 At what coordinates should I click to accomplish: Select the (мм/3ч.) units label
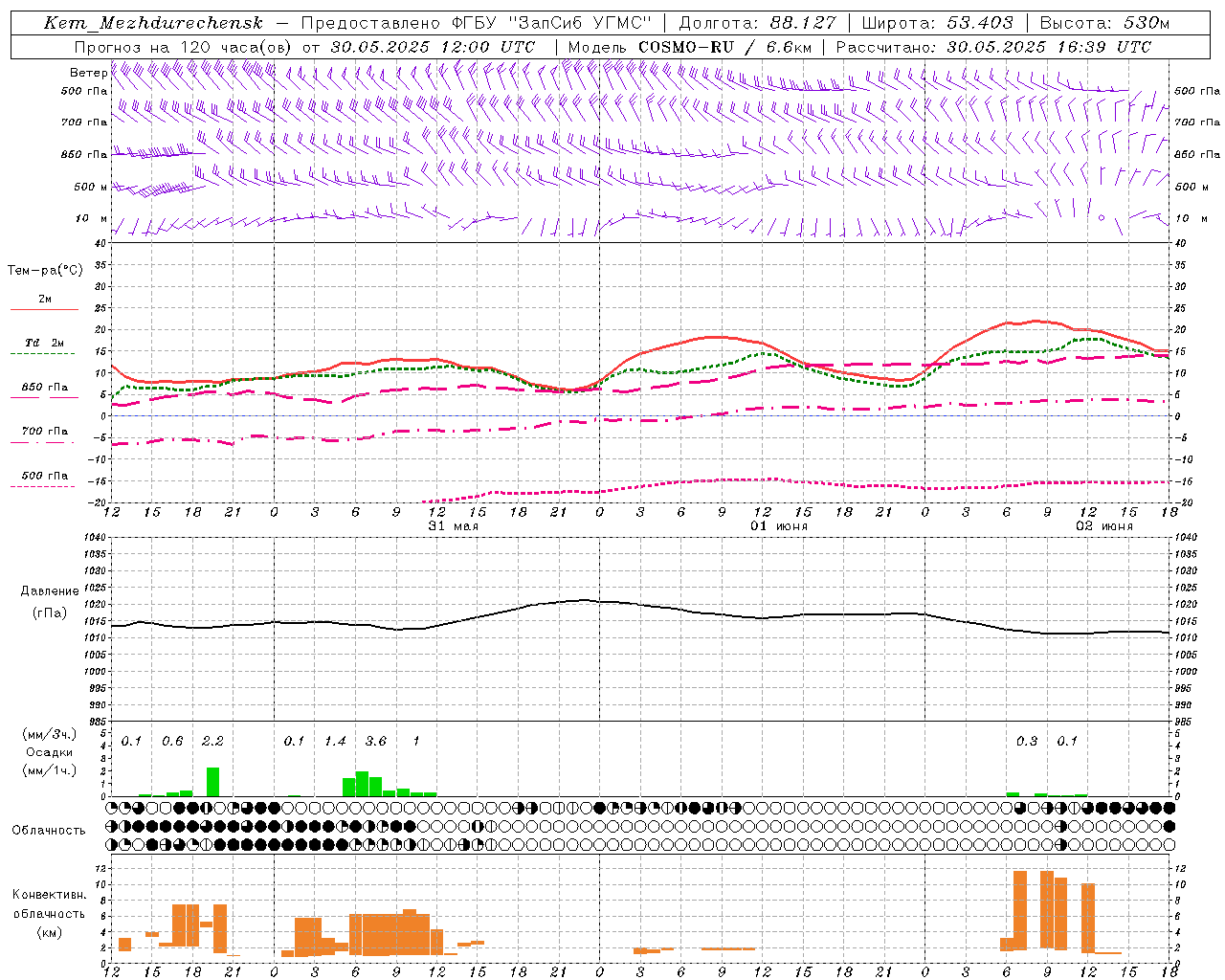(50, 734)
